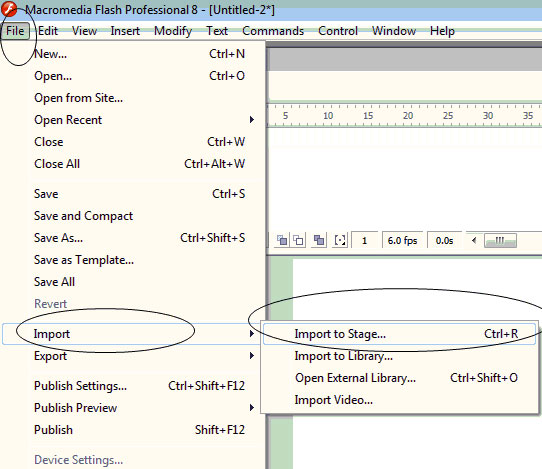Click the timeline scroll left arrow
The height and width of the screenshot is (469, 542).
click(474, 240)
